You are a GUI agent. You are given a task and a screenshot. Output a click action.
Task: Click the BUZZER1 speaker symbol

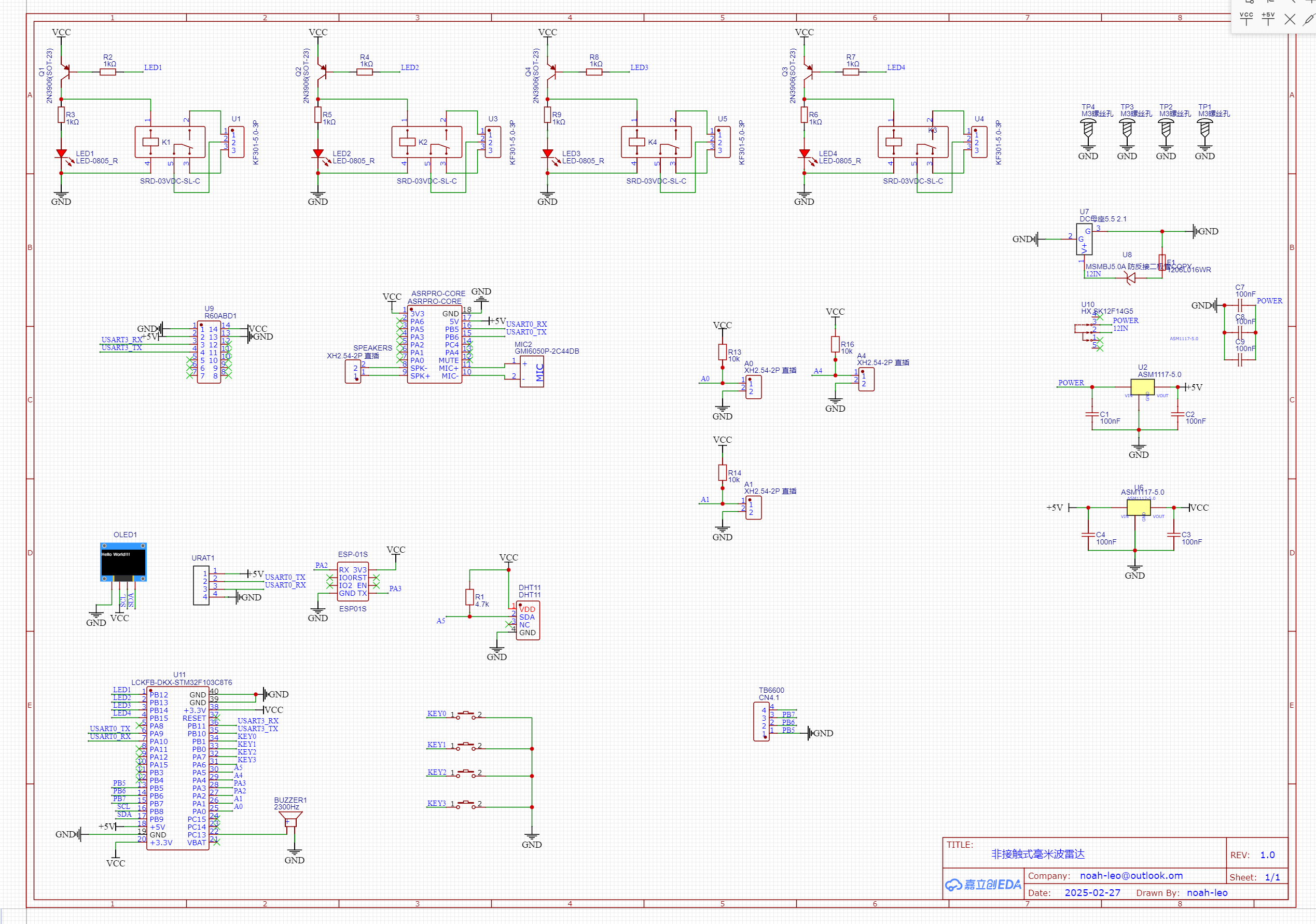290,819
